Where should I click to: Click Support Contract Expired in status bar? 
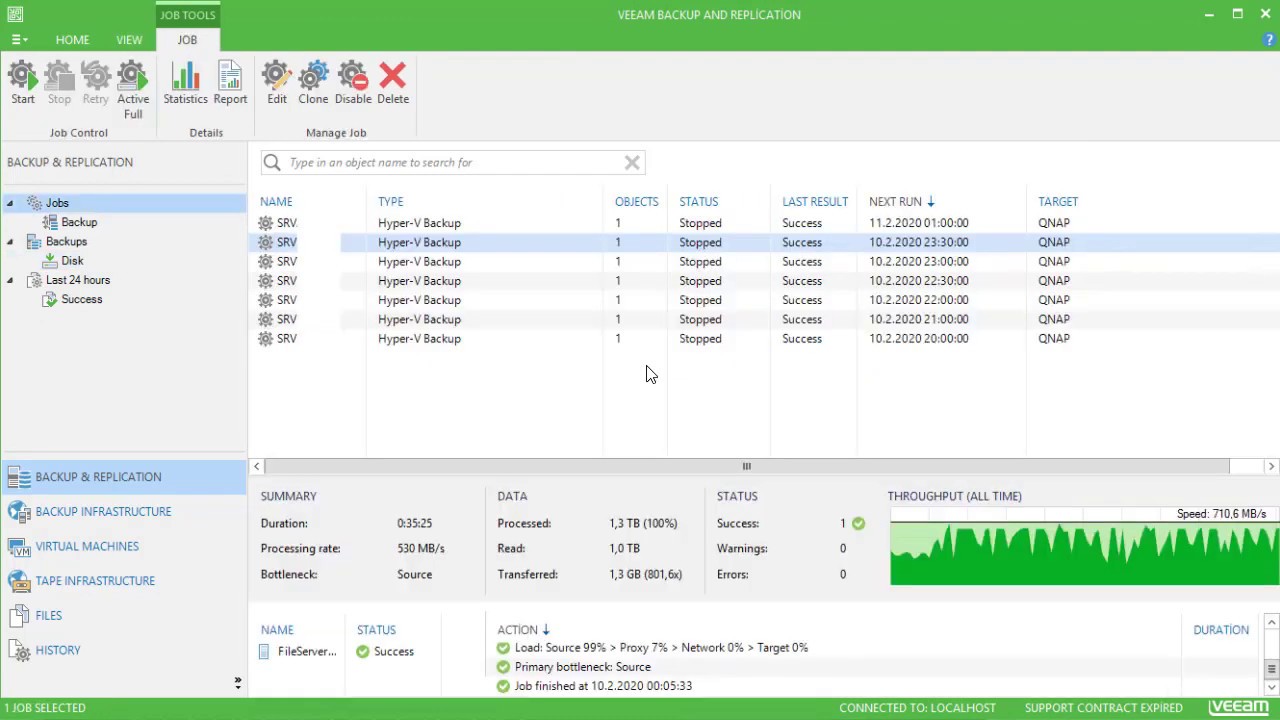click(1103, 708)
